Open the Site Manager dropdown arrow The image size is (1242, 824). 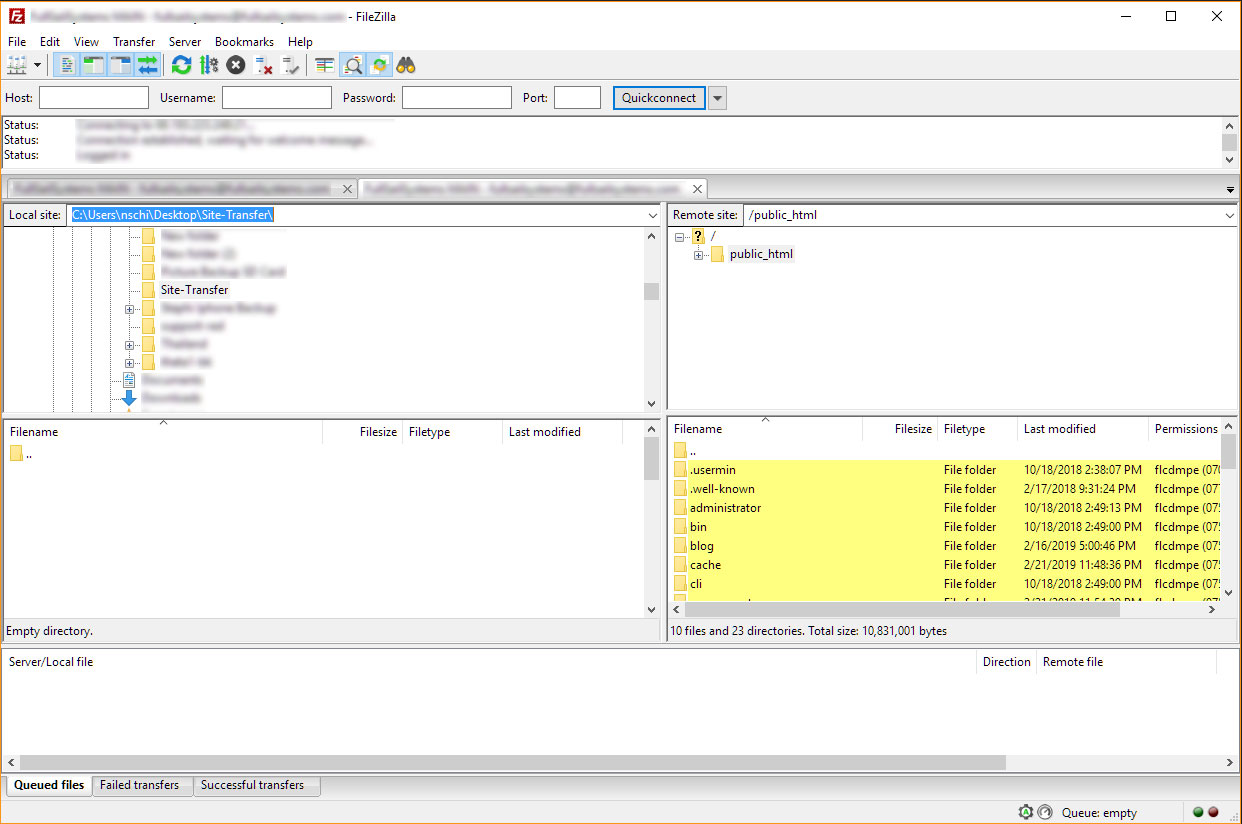[x=38, y=65]
